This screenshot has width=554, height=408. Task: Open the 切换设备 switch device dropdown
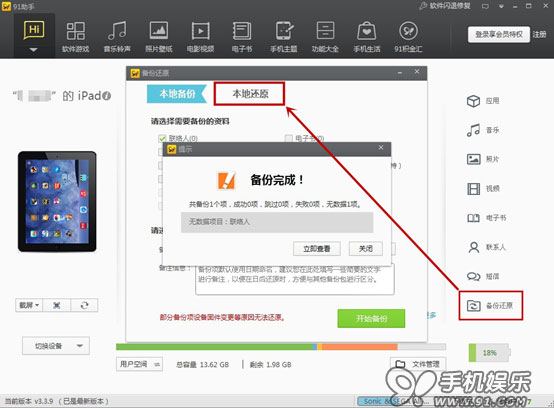[56, 346]
